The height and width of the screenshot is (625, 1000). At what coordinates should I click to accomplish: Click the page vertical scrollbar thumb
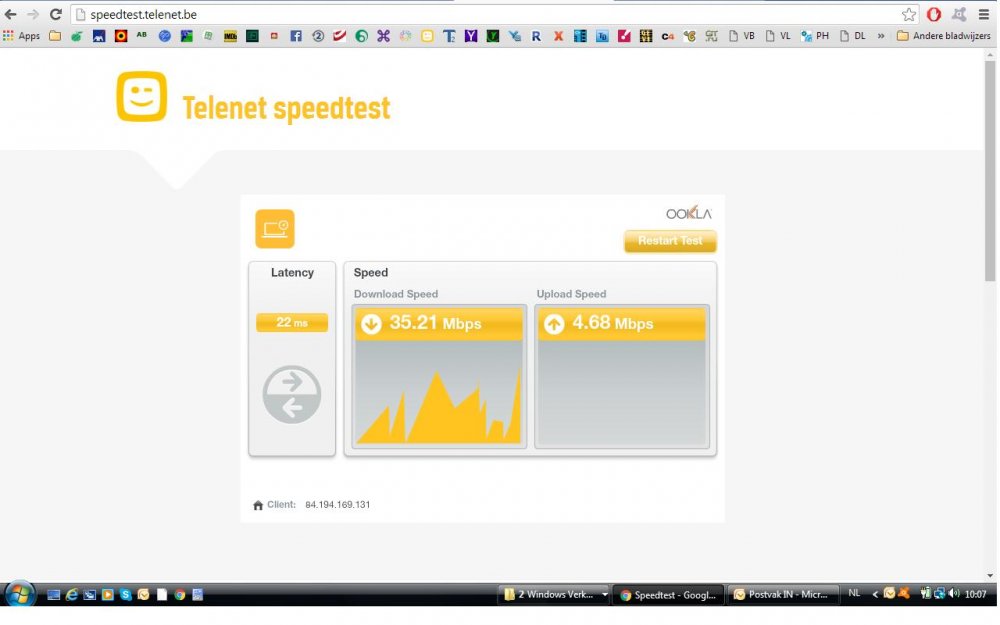coord(989,170)
